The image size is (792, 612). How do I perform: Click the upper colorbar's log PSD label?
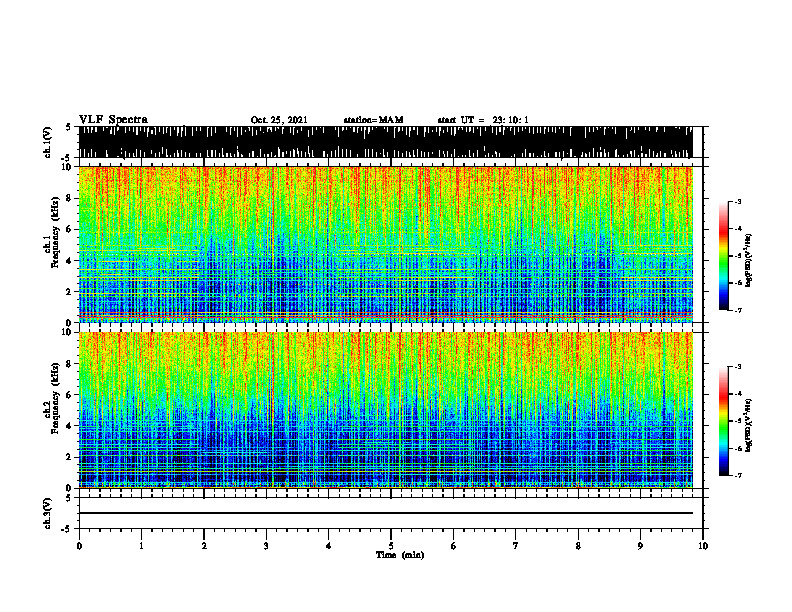pos(749,261)
